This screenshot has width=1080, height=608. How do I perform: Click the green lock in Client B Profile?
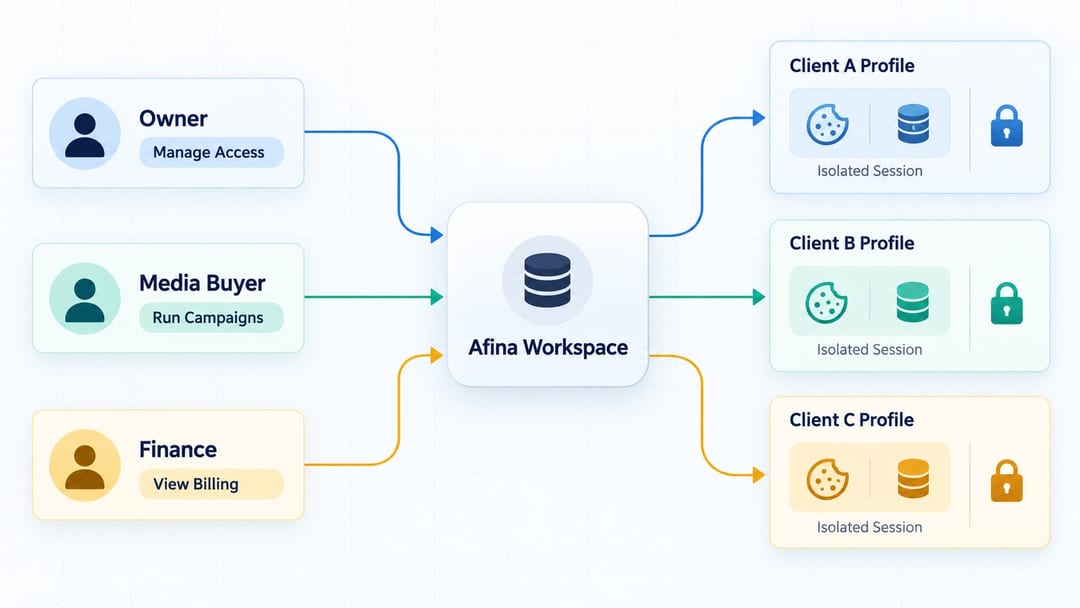[x=1006, y=304]
